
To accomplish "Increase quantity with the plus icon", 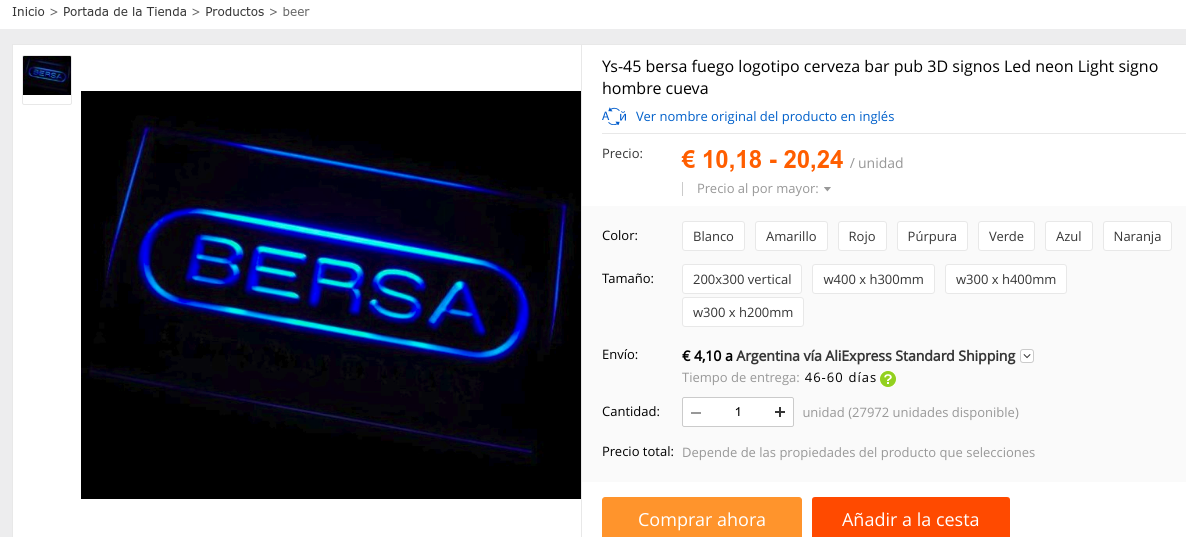I will pos(780,412).
